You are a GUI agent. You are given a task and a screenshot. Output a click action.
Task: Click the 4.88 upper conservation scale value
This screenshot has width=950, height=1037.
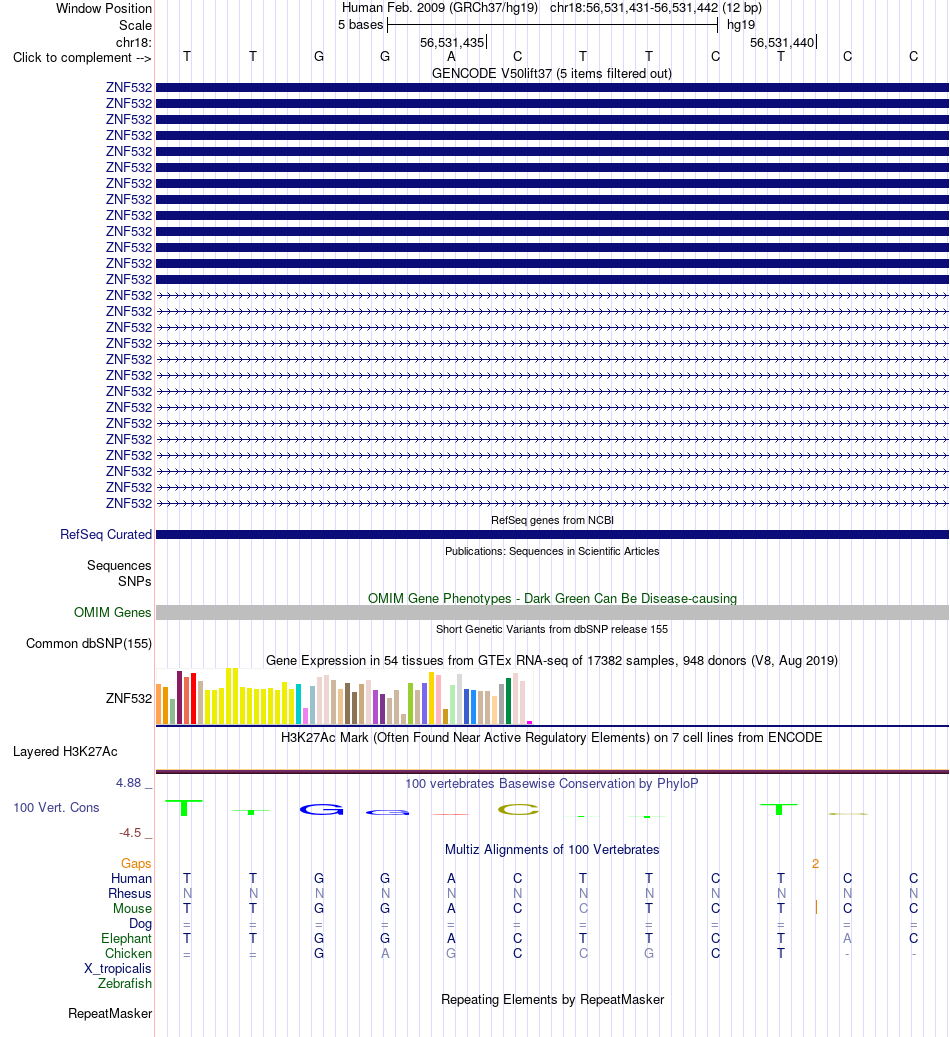click(128, 783)
